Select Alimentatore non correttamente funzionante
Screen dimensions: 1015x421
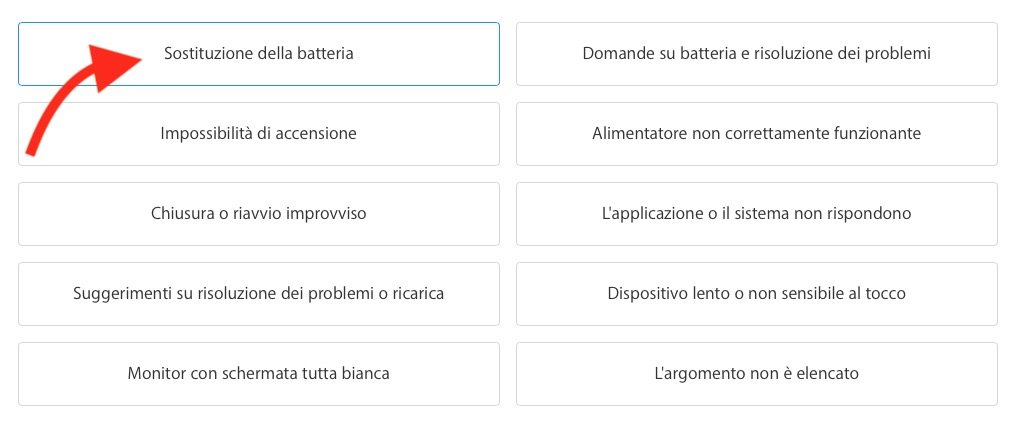756,134
